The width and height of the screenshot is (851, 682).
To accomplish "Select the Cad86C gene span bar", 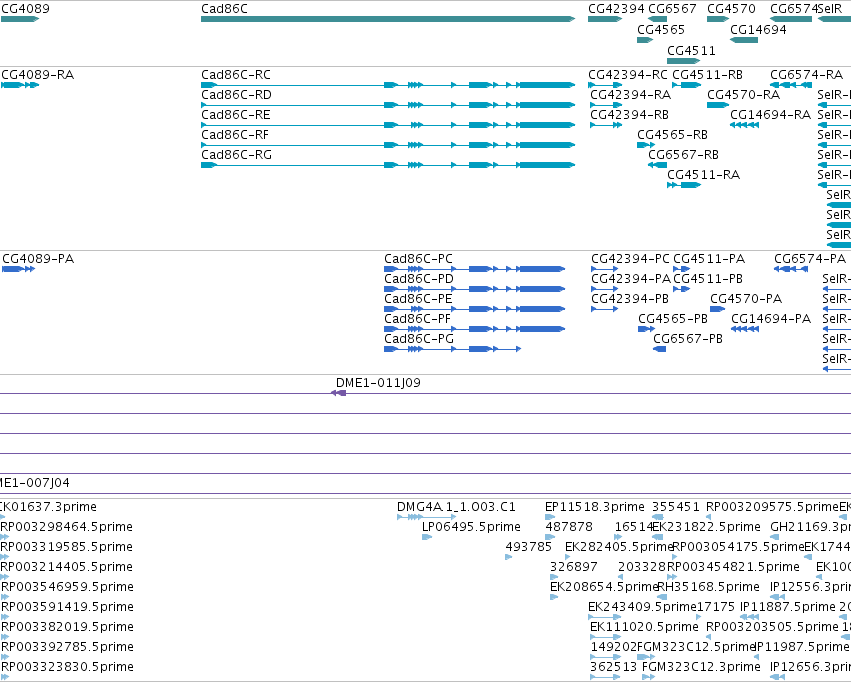I will click(388, 19).
